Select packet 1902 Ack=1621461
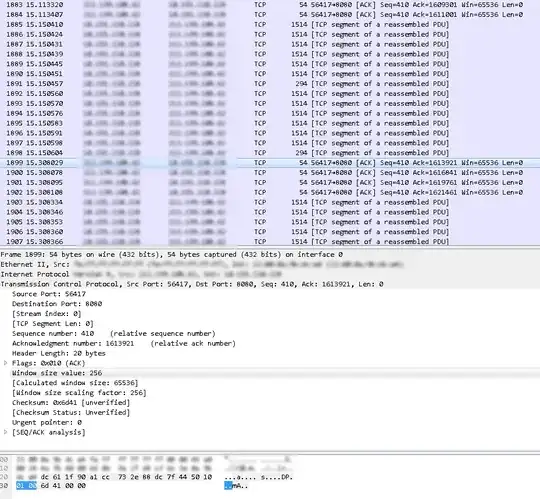 pyautogui.click(x=270, y=192)
